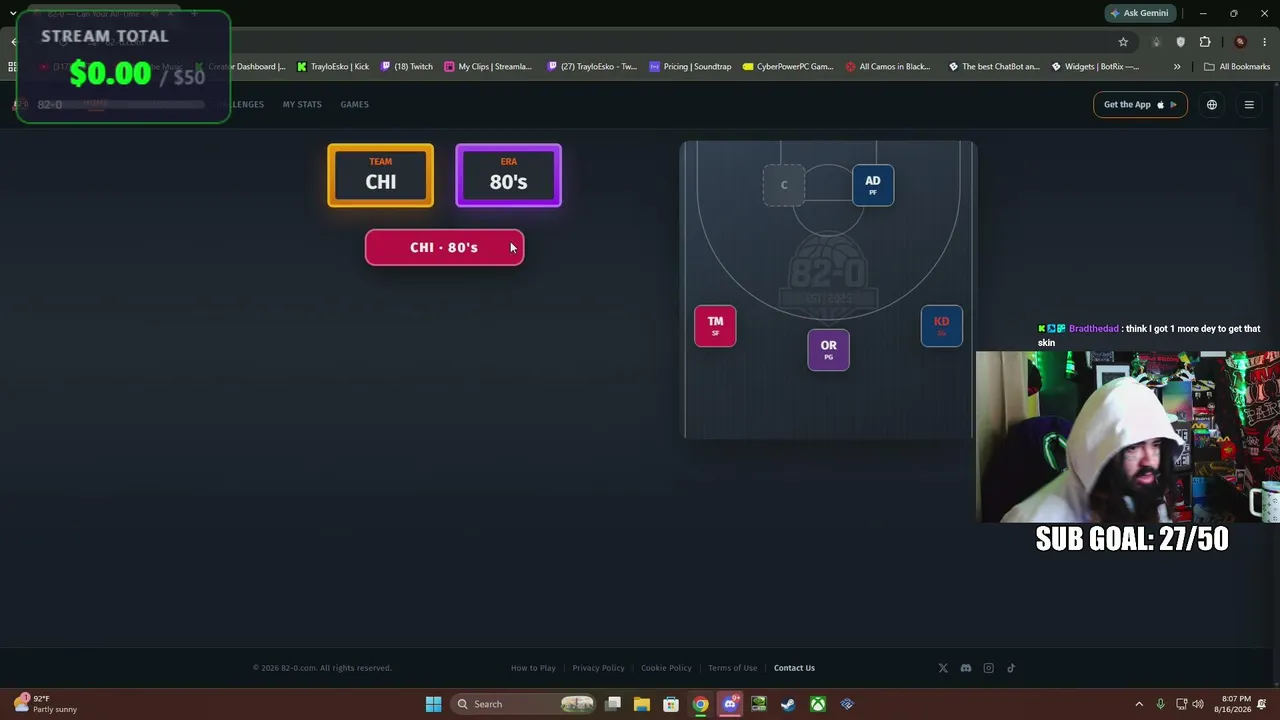Switch to Chrome in the taskbar
Viewport: 1280px width, 720px height.
[701, 704]
